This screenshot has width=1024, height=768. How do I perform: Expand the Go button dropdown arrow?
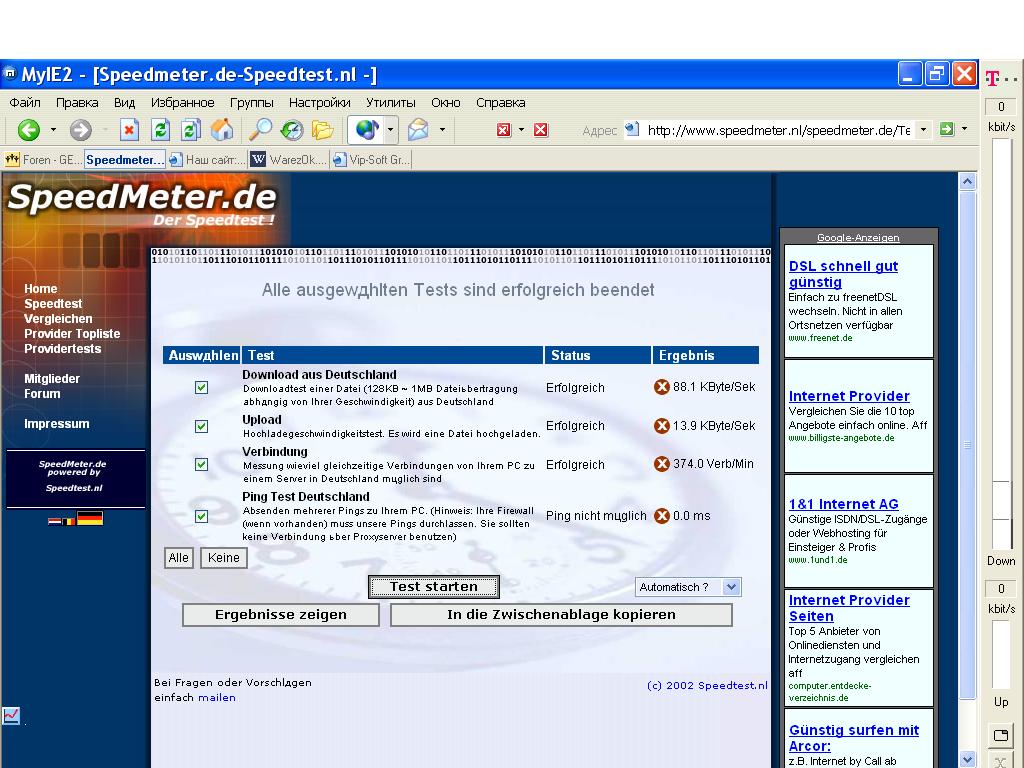click(x=964, y=129)
